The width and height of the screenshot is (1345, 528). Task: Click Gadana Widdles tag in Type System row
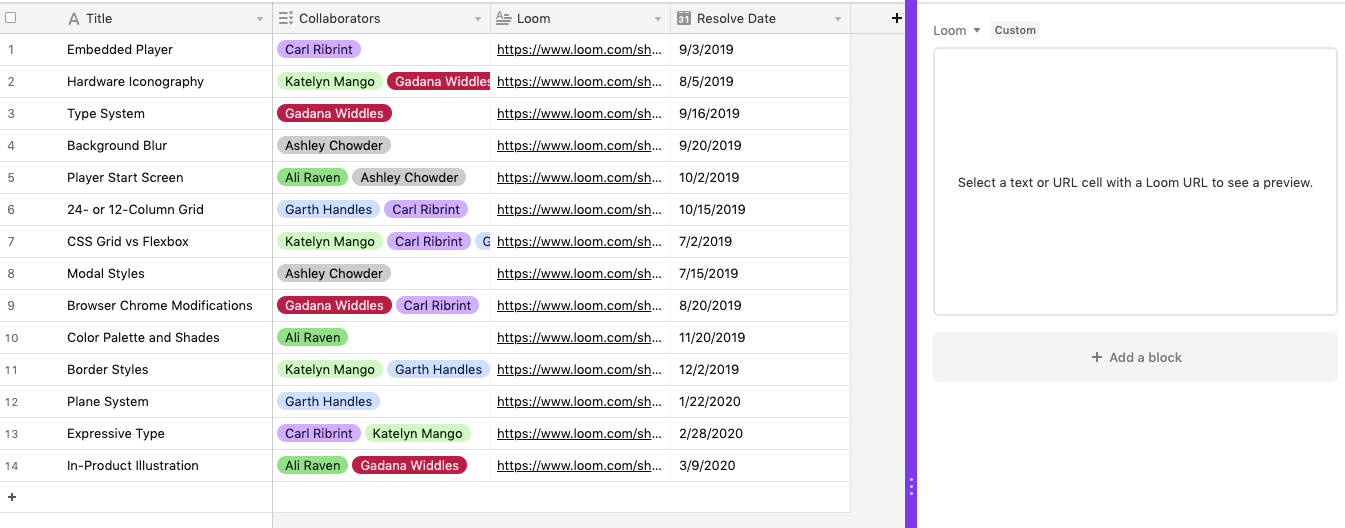[x=334, y=113]
